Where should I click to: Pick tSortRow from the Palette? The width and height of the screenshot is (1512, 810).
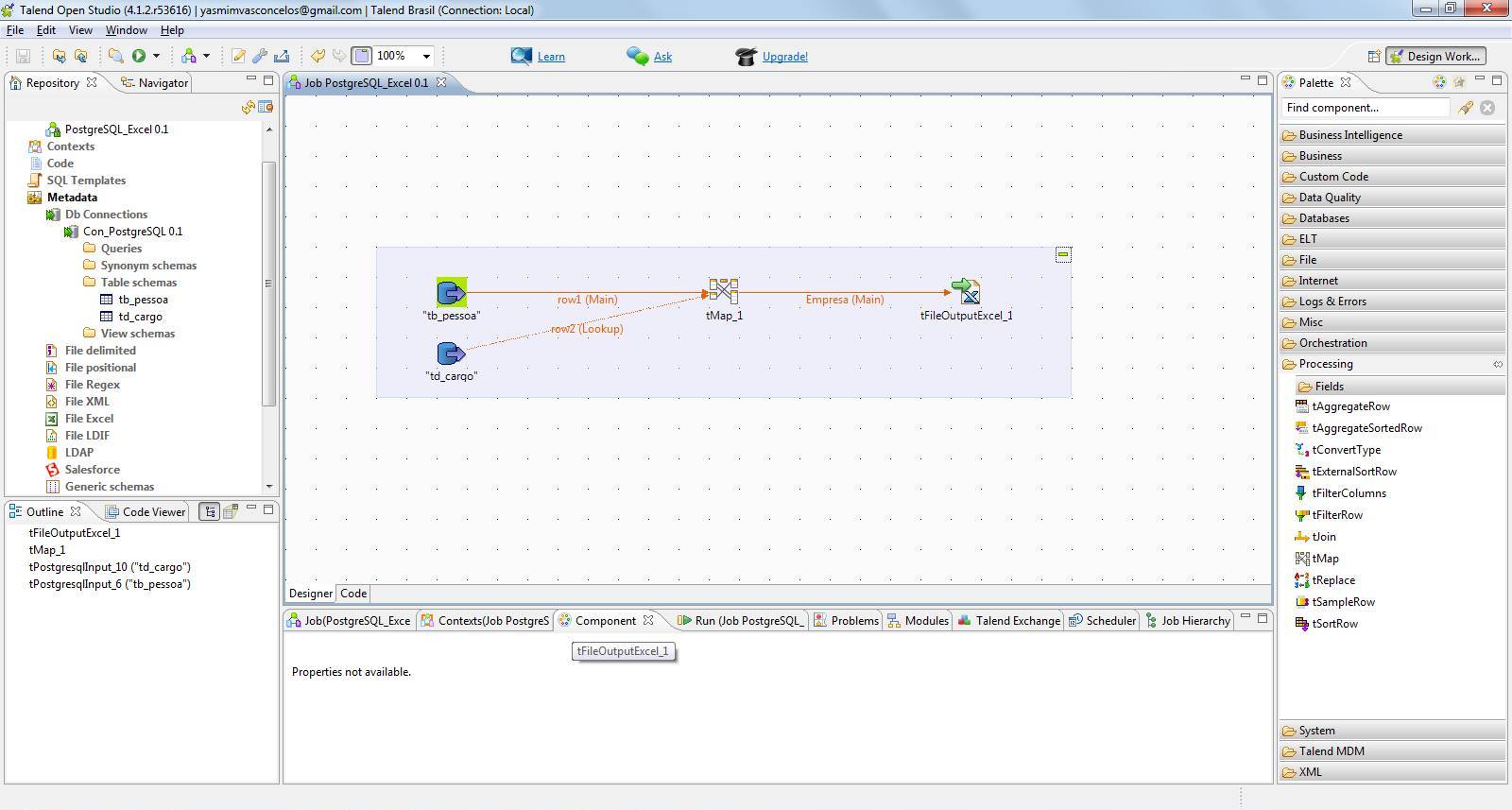pyautogui.click(x=1334, y=624)
